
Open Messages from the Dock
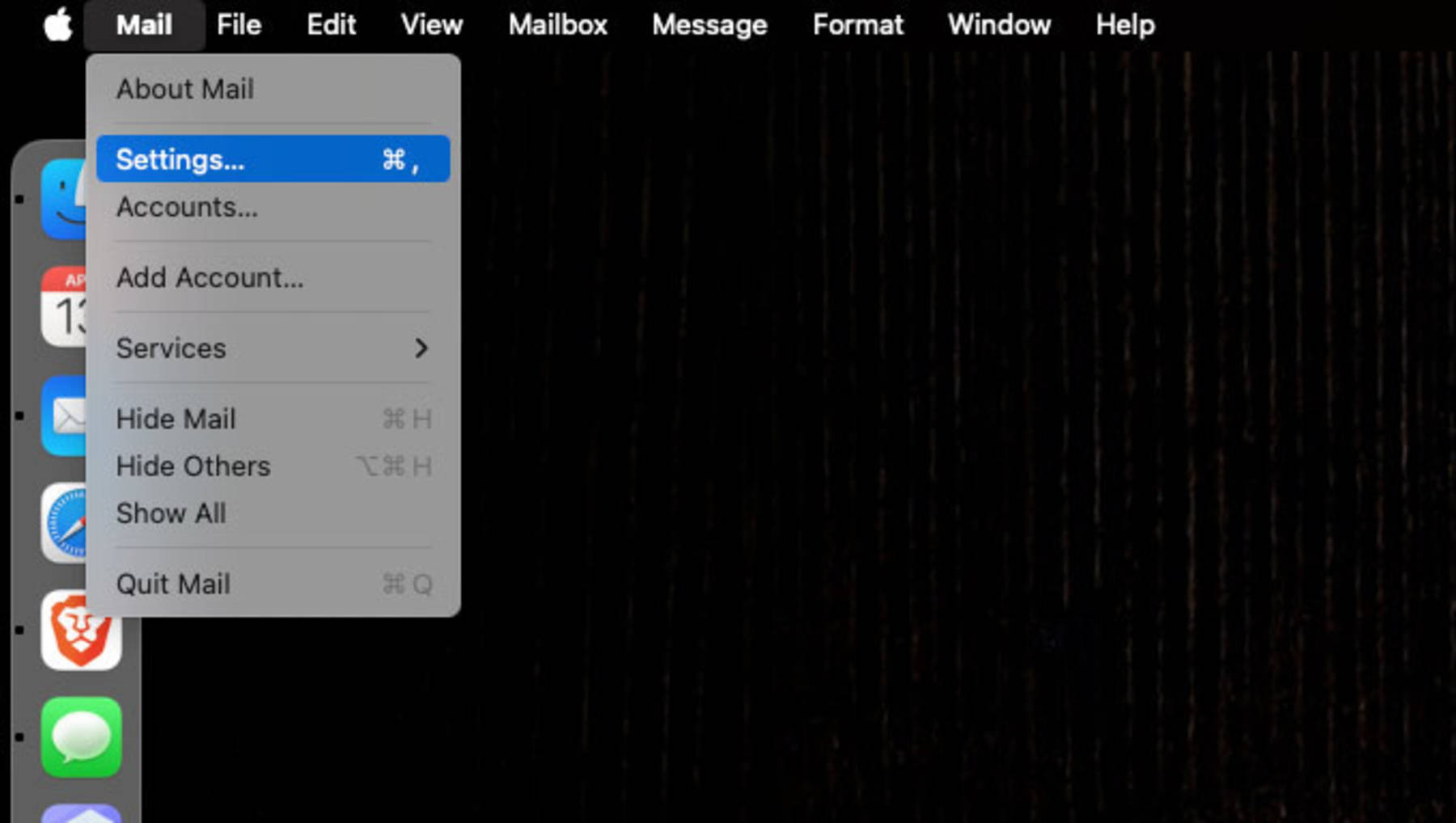coord(81,737)
